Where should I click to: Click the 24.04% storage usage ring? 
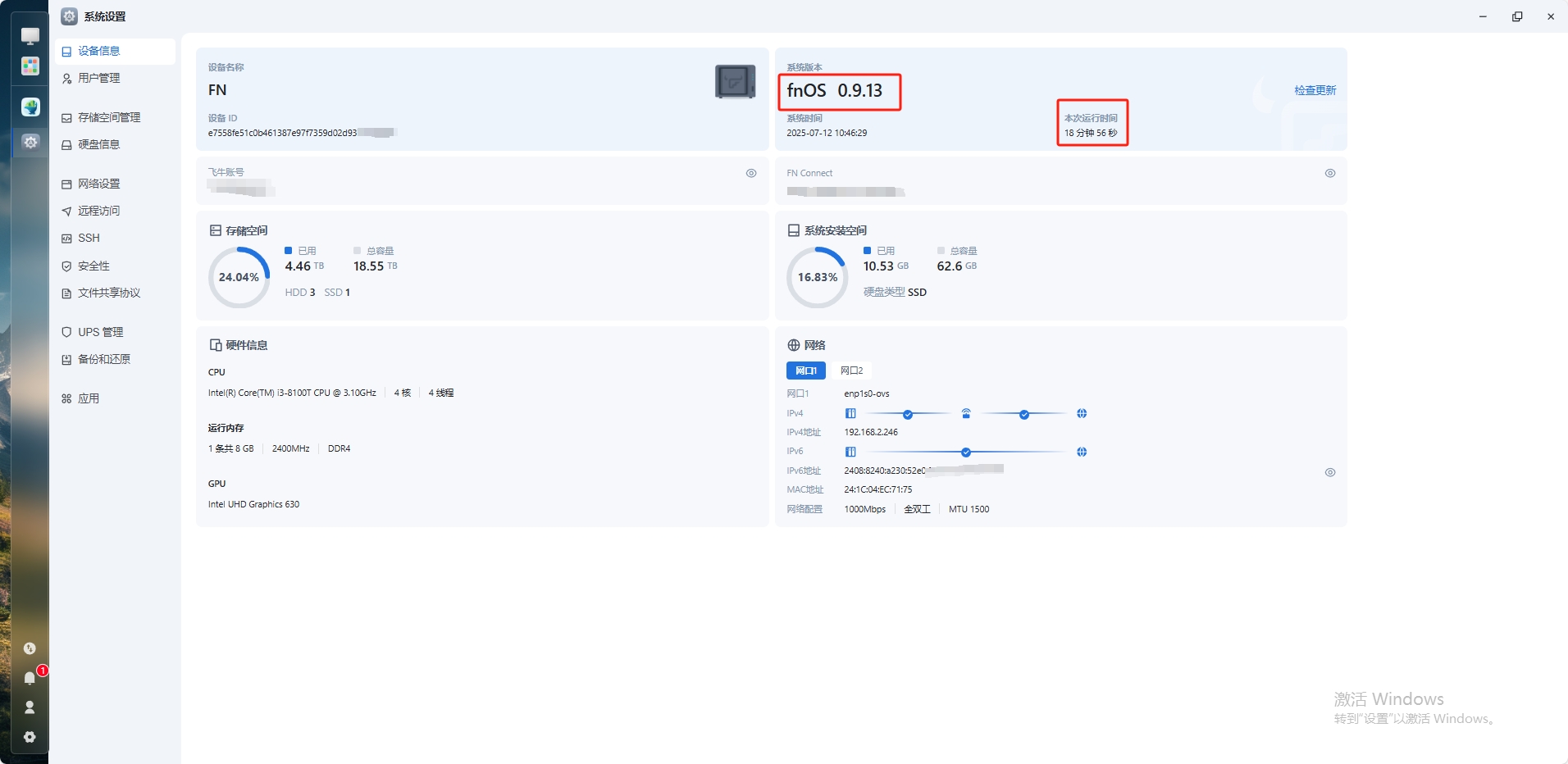pyautogui.click(x=239, y=278)
